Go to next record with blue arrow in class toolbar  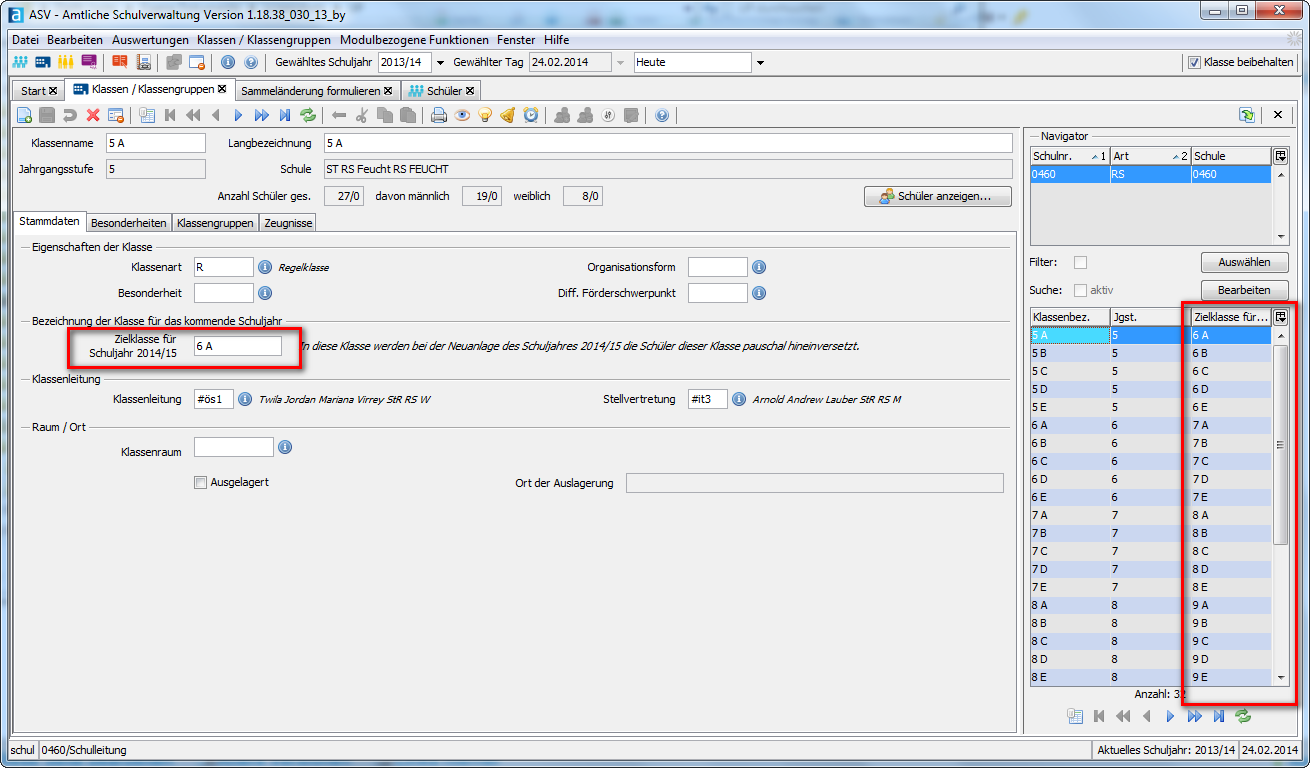[238, 115]
